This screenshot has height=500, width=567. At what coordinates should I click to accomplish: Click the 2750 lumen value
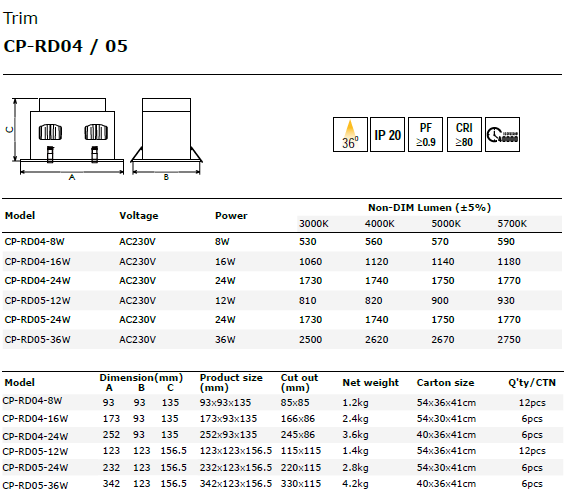(509, 339)
